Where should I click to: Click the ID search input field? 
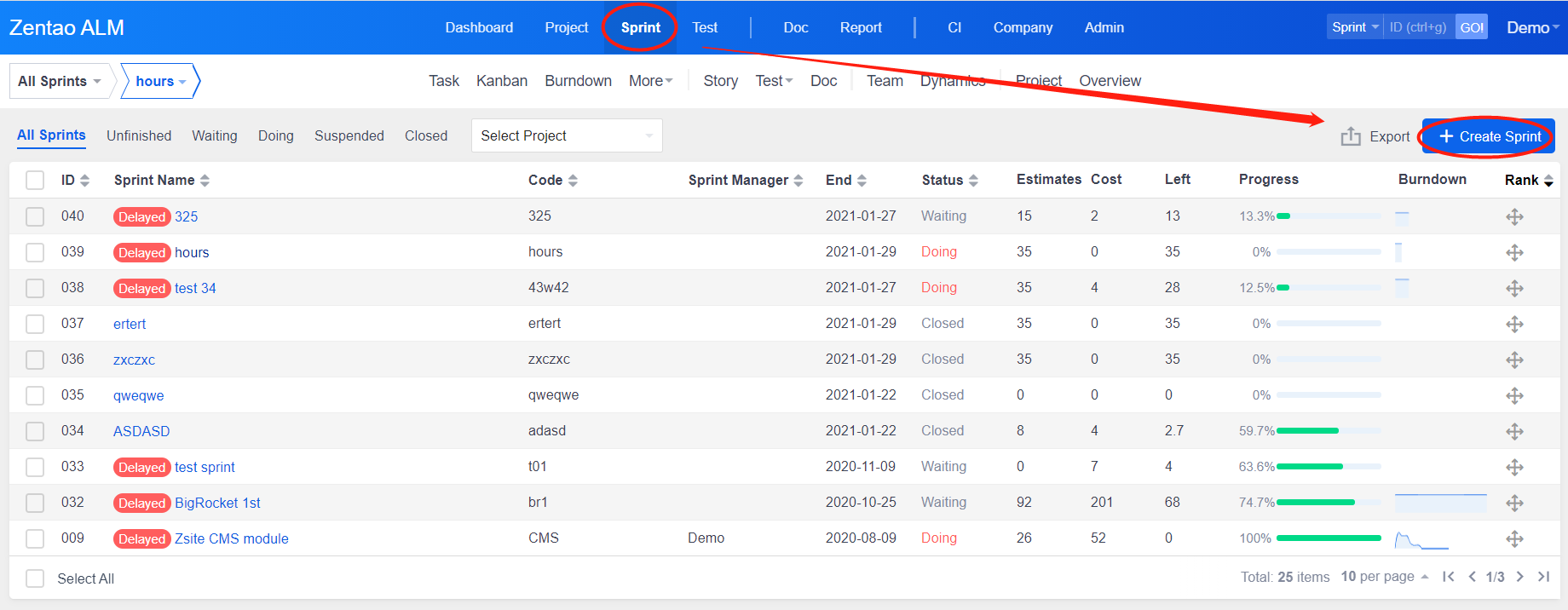(1418, 27)
